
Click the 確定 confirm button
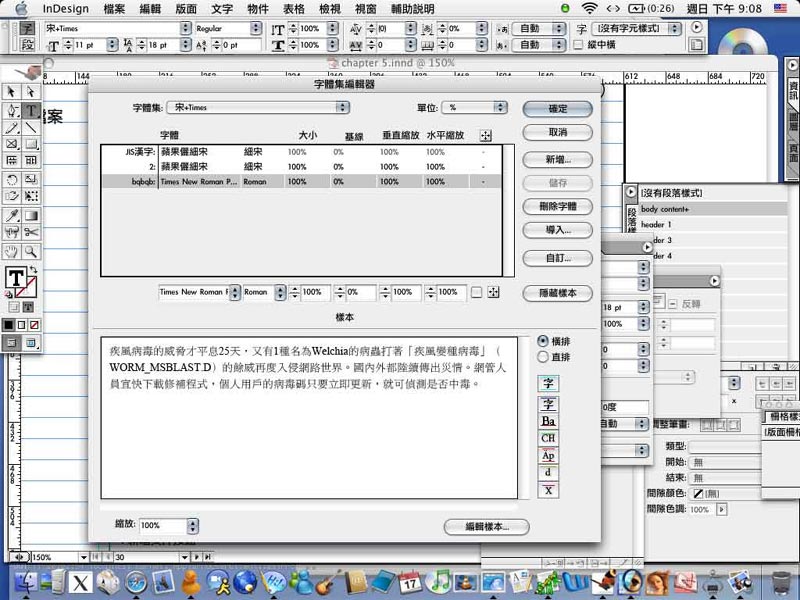tap(557, 108)
